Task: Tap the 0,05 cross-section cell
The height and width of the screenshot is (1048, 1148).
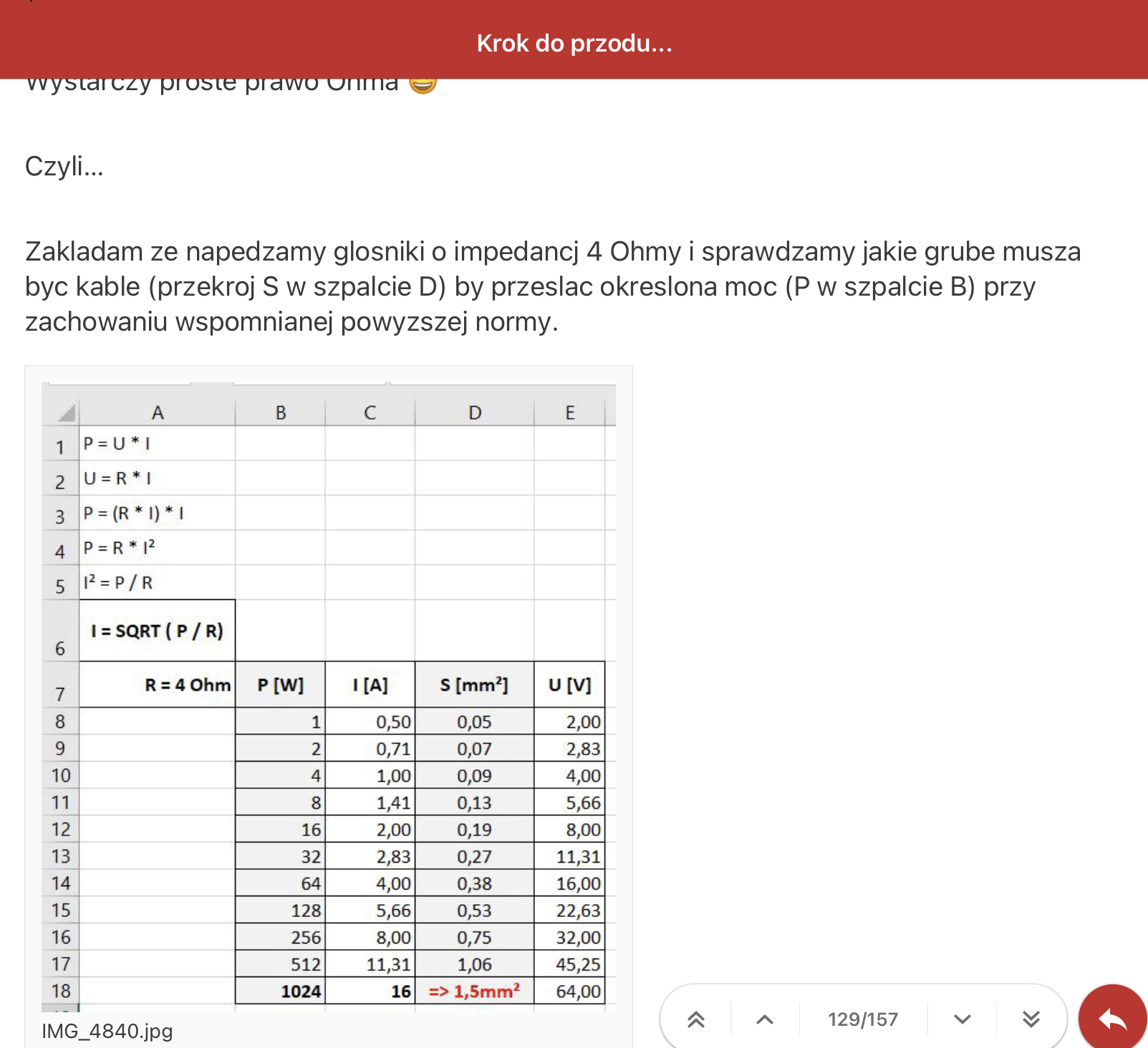Action: click(474, 722)
